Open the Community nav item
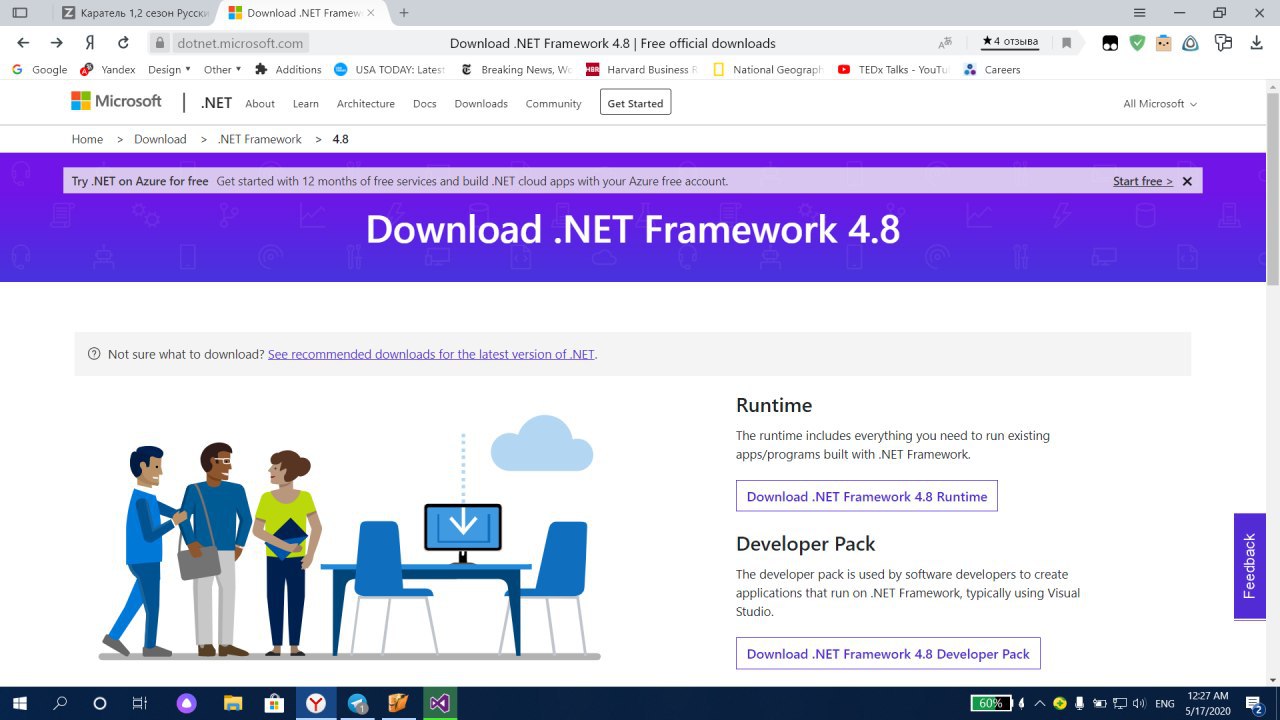 click(553, 104)
